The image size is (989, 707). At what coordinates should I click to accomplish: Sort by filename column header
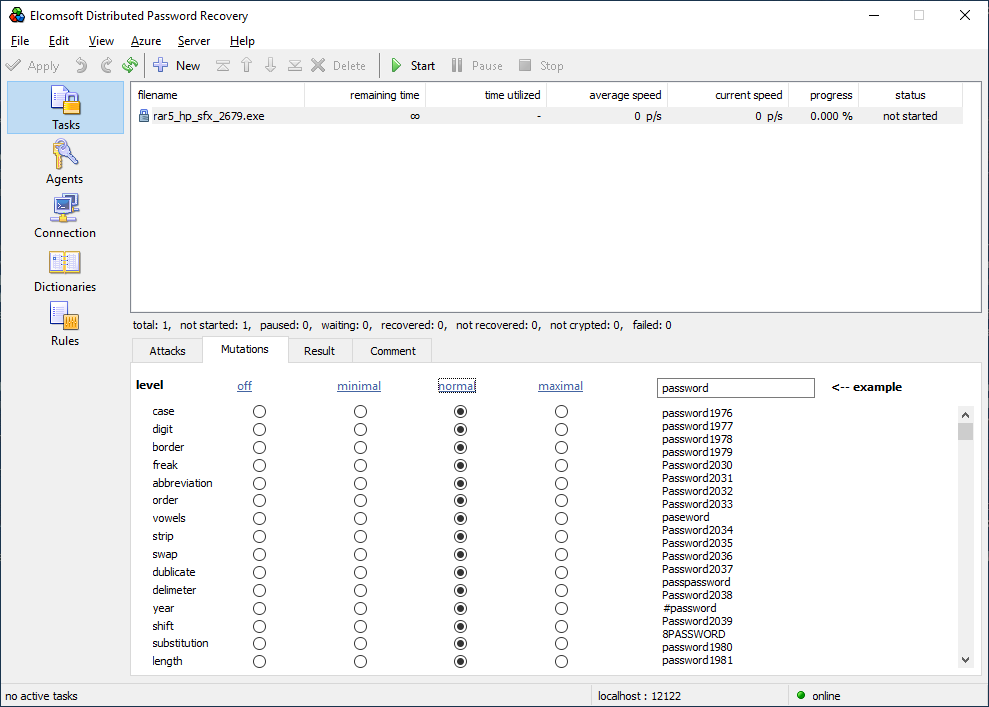[218, 95]
